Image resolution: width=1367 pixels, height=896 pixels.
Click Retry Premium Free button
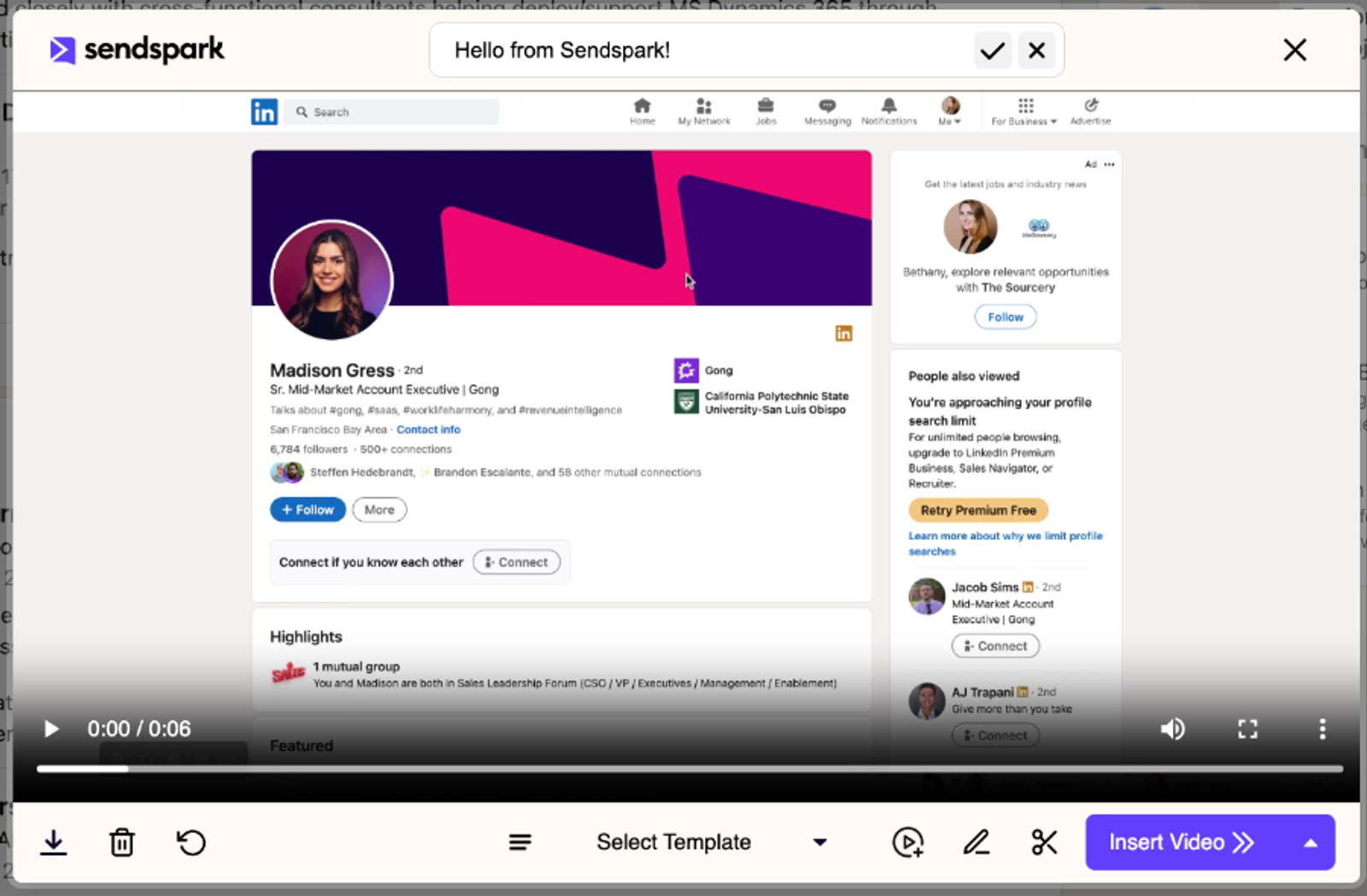(x=978, y=510)
